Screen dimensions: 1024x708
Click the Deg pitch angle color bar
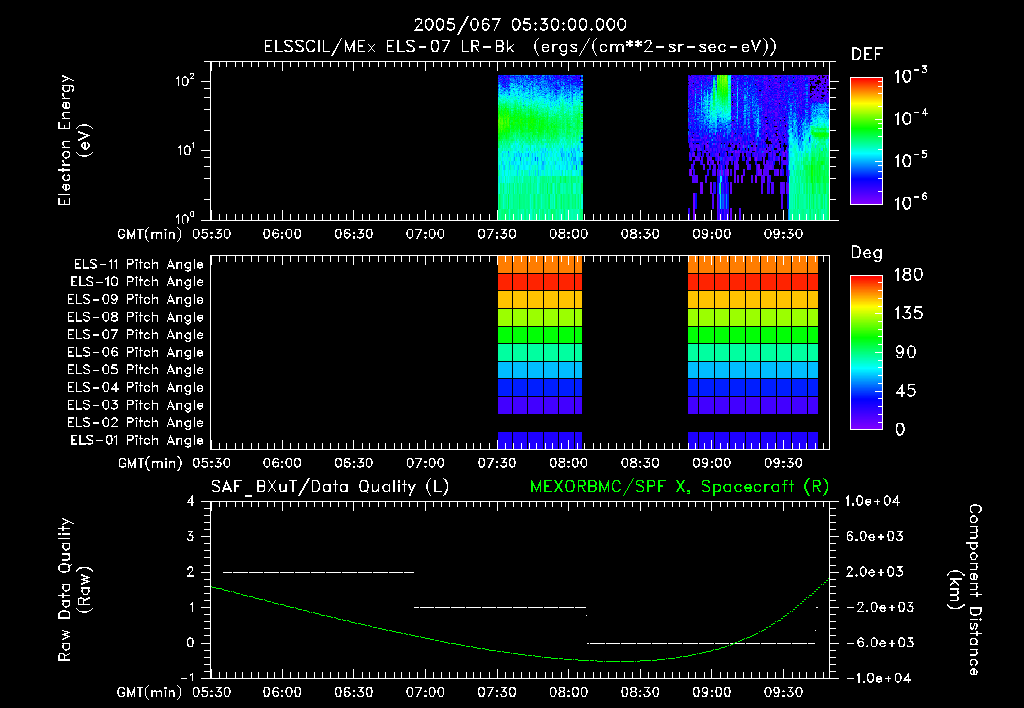[866, 352]
